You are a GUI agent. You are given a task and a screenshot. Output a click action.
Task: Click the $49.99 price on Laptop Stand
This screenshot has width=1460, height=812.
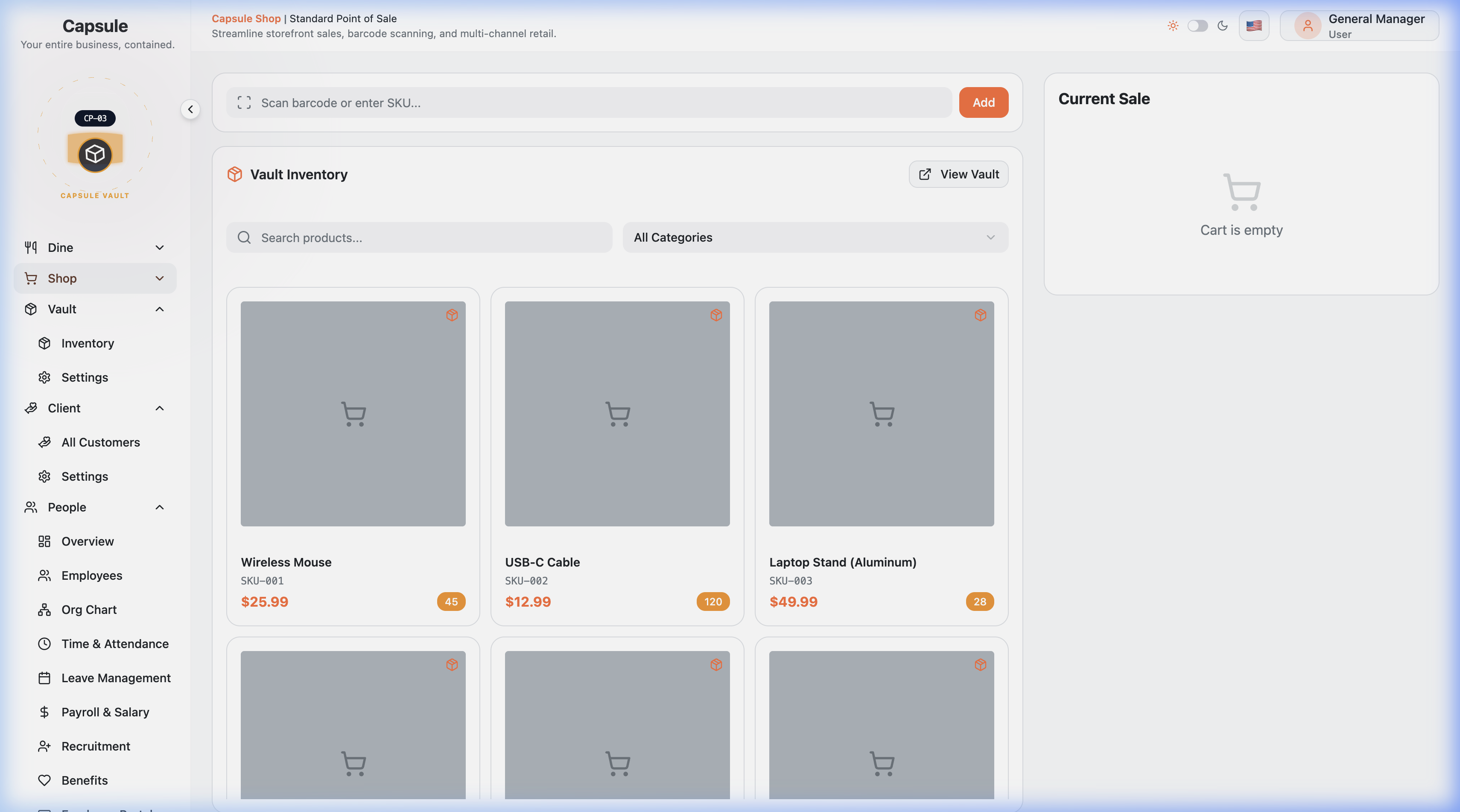click(x=794, y=602)
